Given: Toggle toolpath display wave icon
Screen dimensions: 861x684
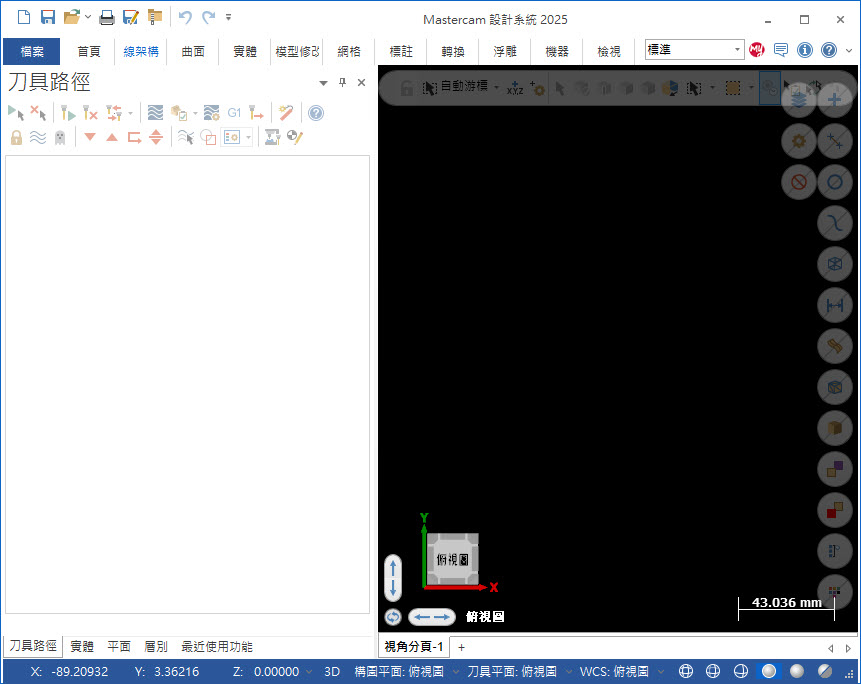Looking at the screenshot, I should [x=38, y=137].
